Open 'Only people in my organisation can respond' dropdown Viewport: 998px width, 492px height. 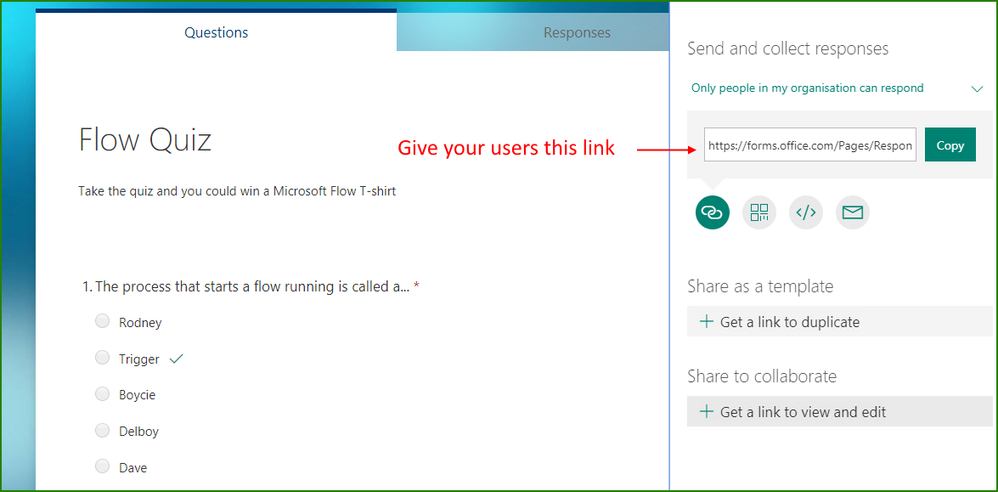pos(838,88)
